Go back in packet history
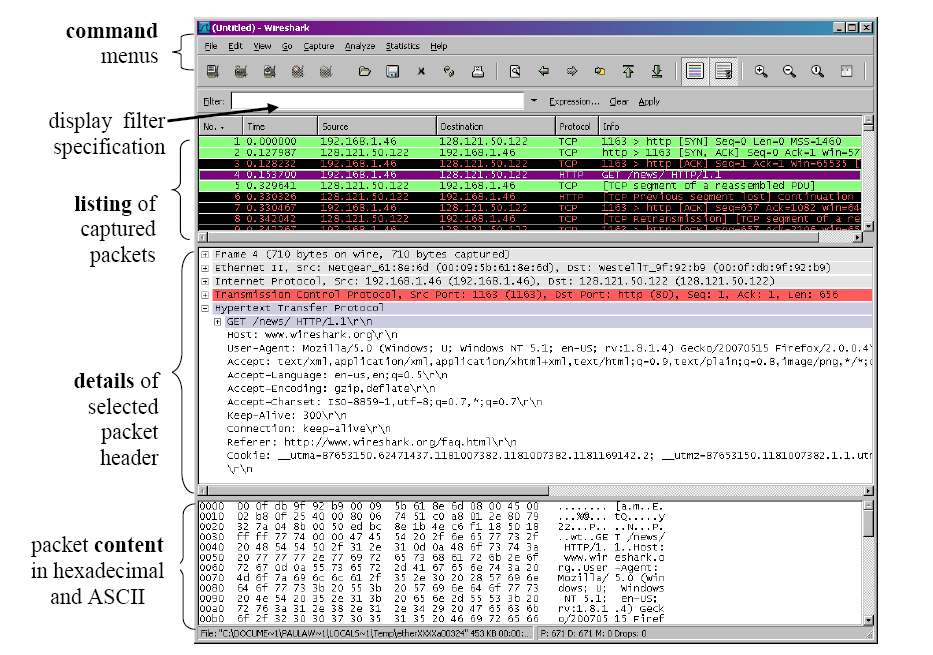 point(543,71)
